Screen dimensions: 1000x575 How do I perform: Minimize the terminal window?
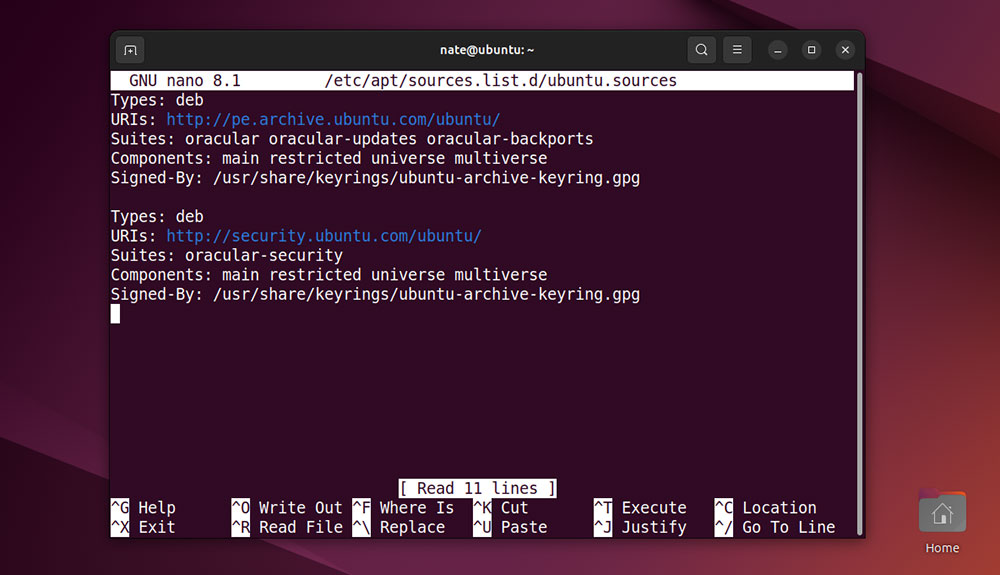click(x=777, y=50)
